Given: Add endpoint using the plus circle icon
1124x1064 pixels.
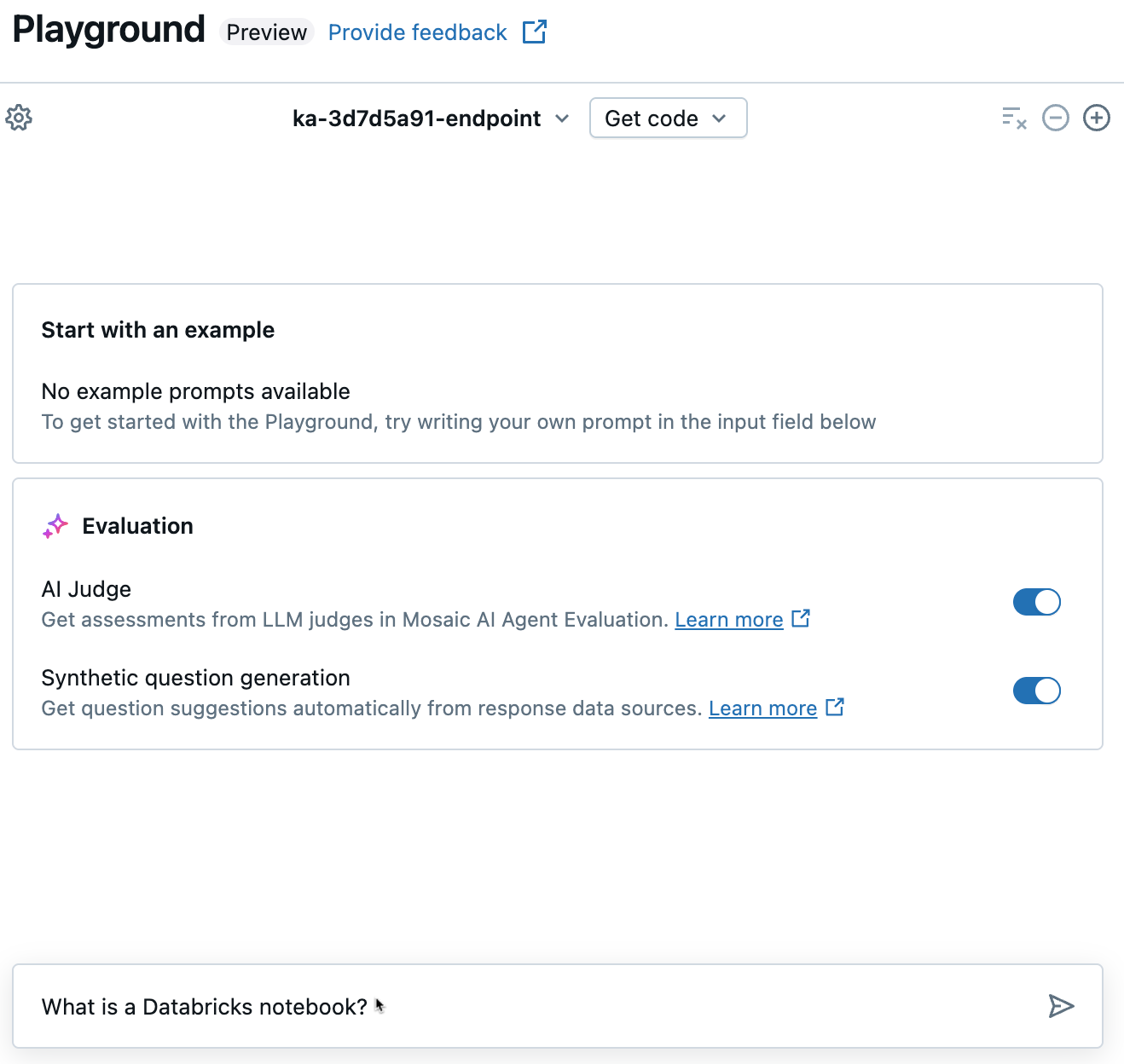Looking at the screenshot, I should click(1096, 118).
